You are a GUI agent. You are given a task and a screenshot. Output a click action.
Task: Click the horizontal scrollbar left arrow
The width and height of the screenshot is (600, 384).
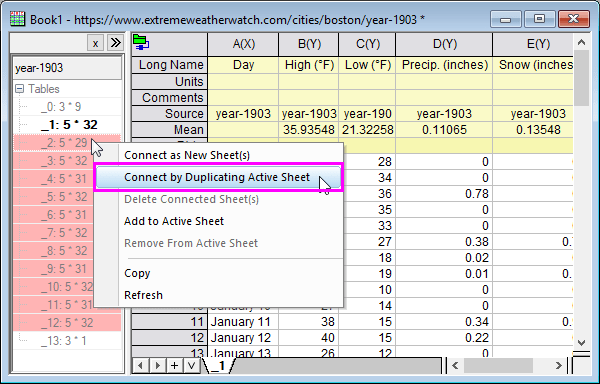pos(455,366)
